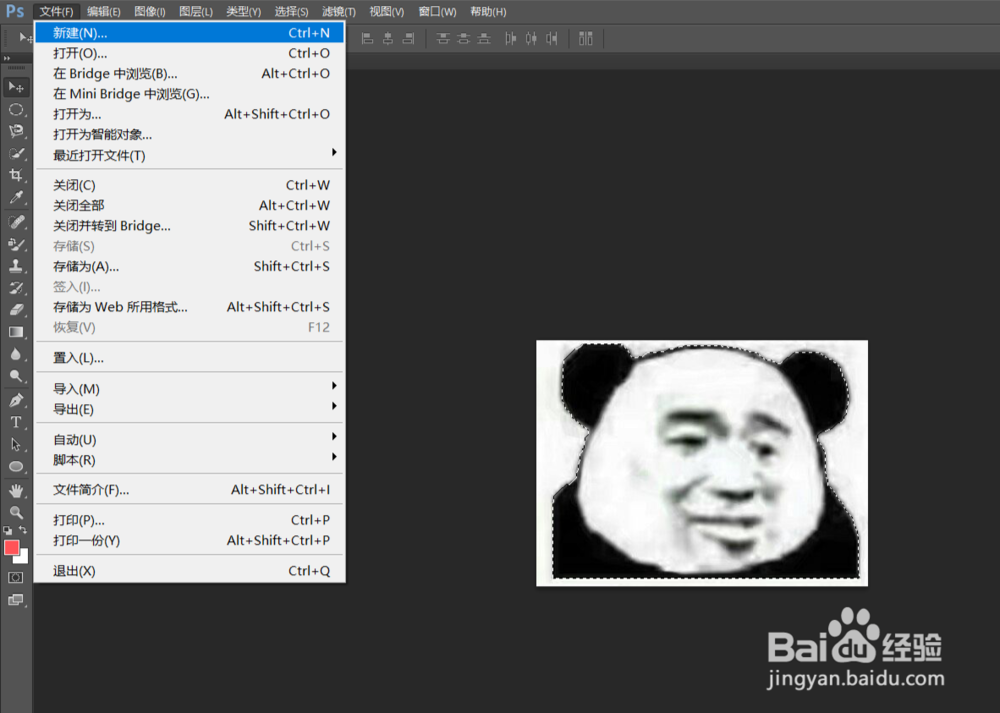Screen dimensions: 1000x713
Task: Open the 窗口(W) menu
Action: (437, 11)
